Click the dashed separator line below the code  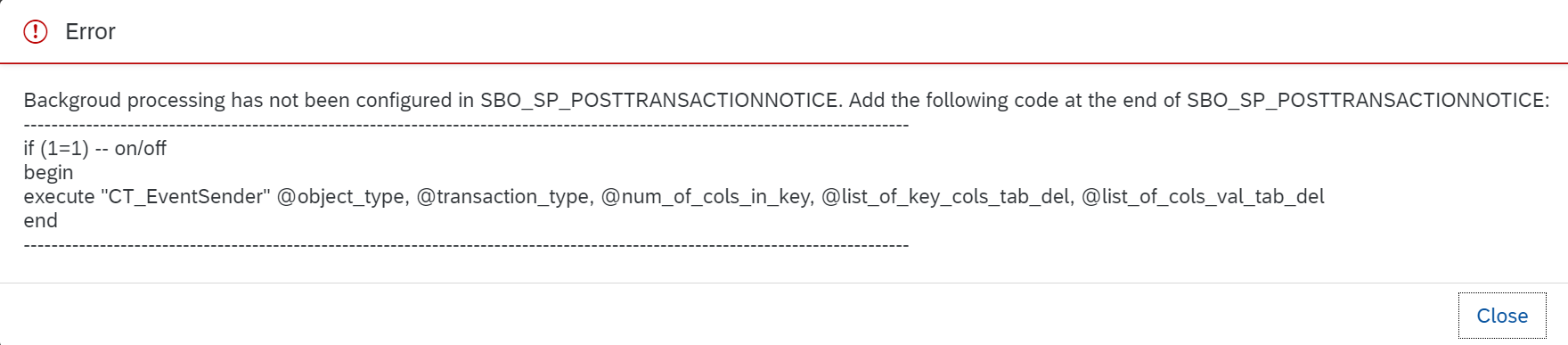pos(466,245)
